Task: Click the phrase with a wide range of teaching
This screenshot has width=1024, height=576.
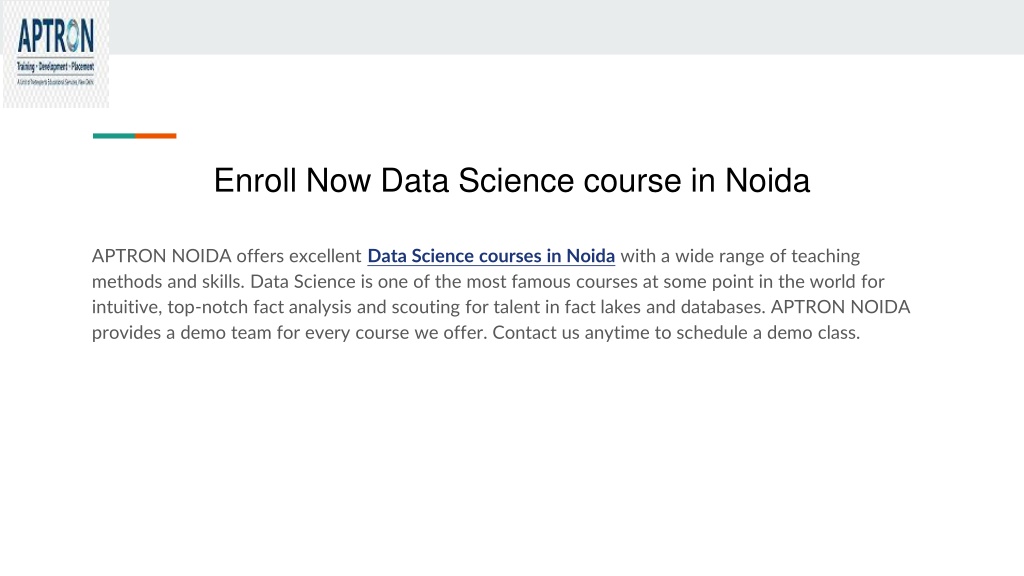Action: 740,256
